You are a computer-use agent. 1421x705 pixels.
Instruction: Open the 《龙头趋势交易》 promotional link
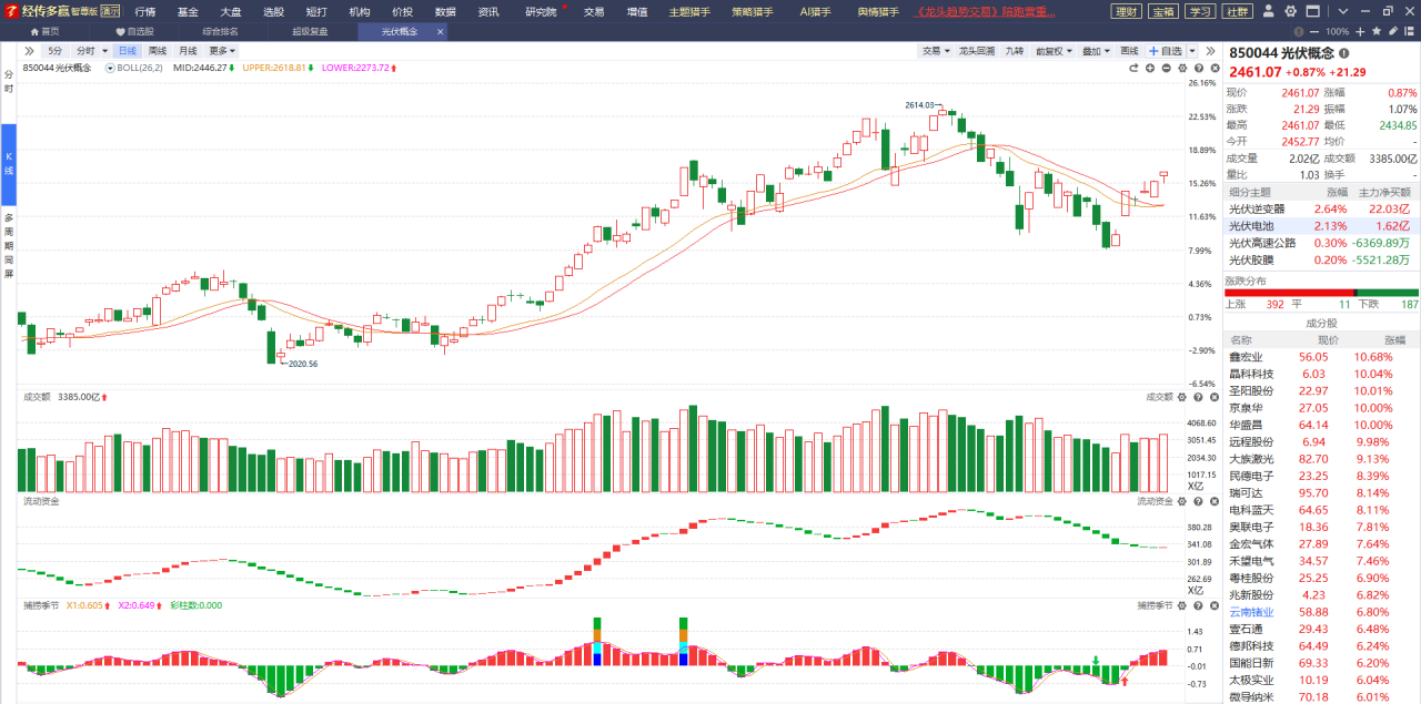986,12
